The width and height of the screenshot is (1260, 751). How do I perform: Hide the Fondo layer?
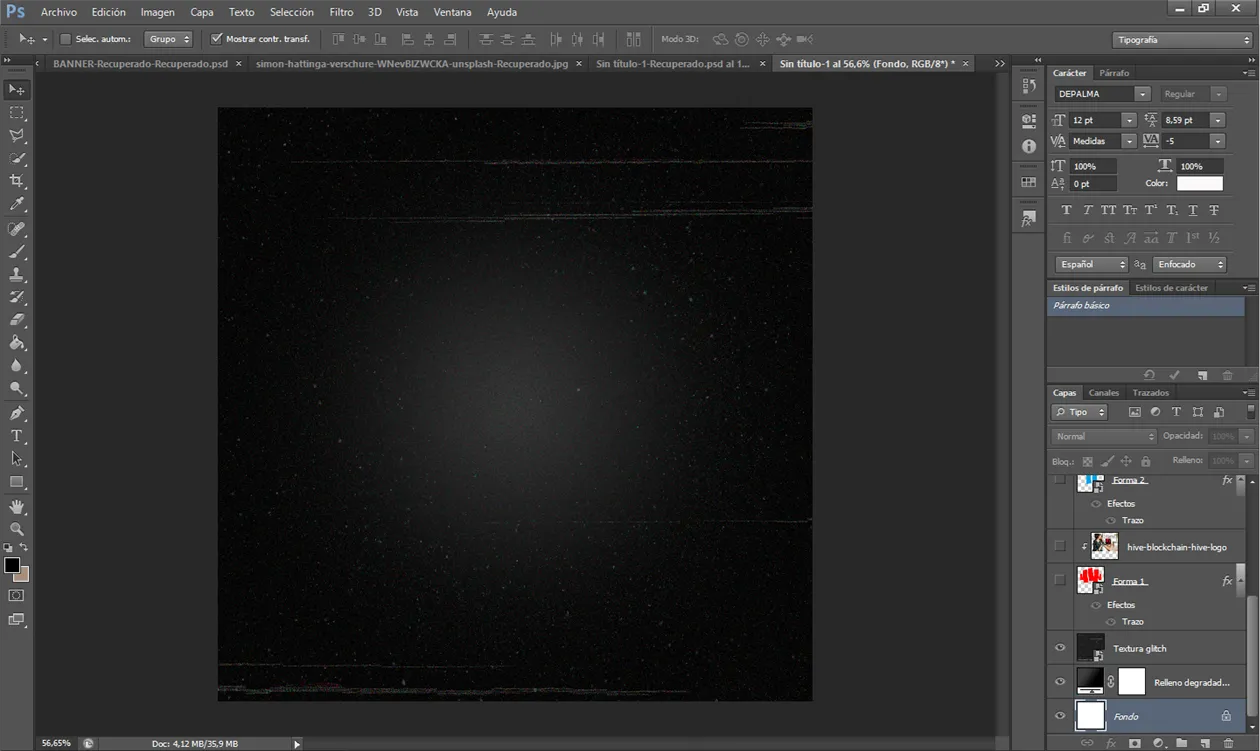click(x=1060, y=716)
